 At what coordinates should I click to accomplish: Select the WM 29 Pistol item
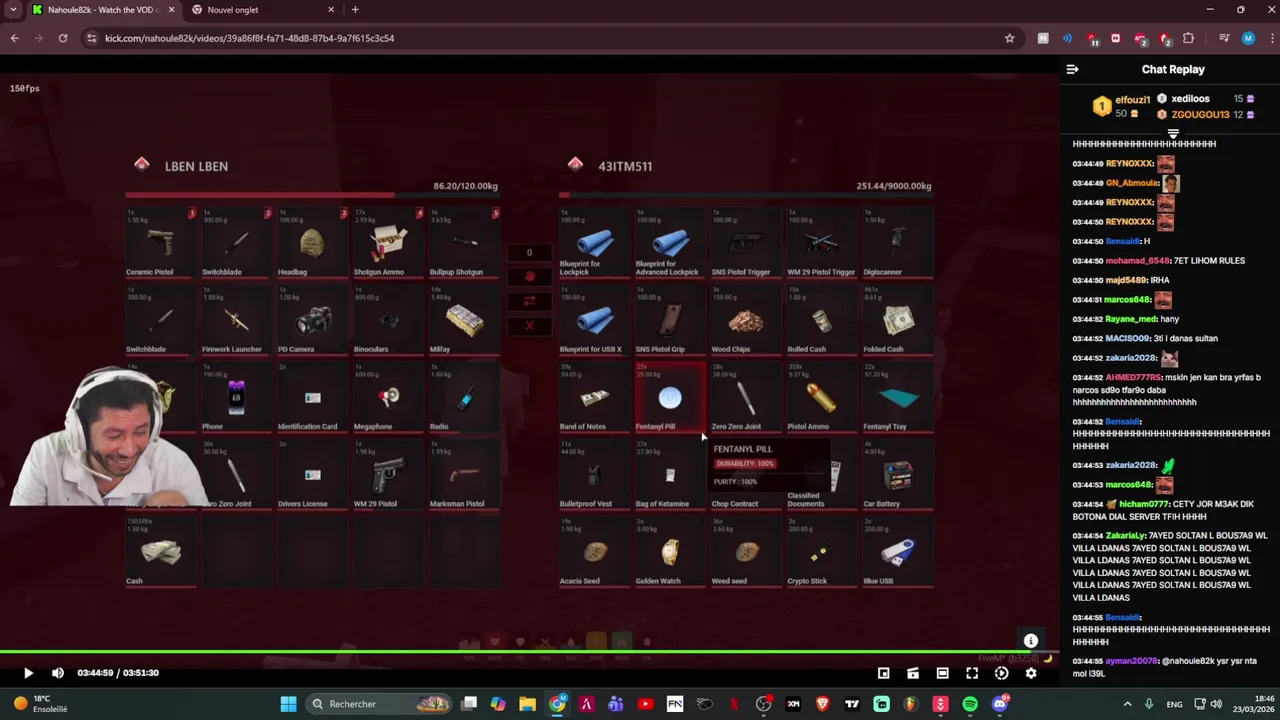(388, 474)
